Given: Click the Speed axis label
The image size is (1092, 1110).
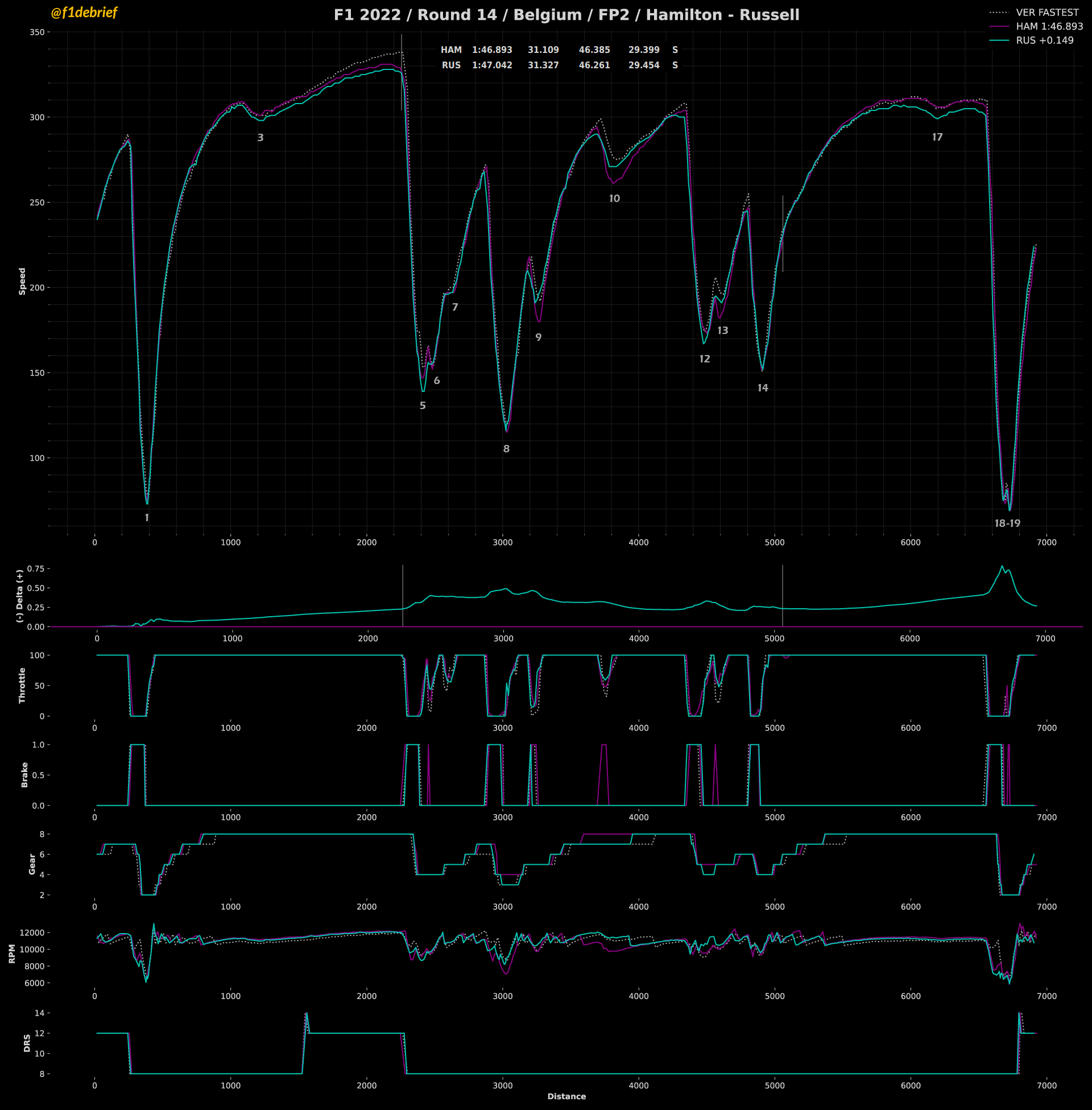Looking at the screenshot, I should [22, 281].
